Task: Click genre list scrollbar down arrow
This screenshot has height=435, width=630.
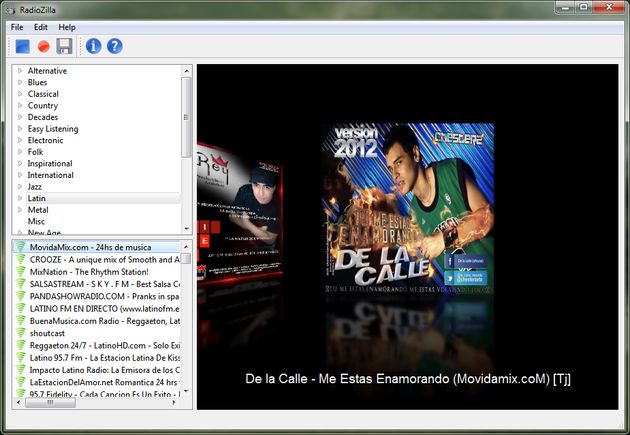Action: coord(186,228)
